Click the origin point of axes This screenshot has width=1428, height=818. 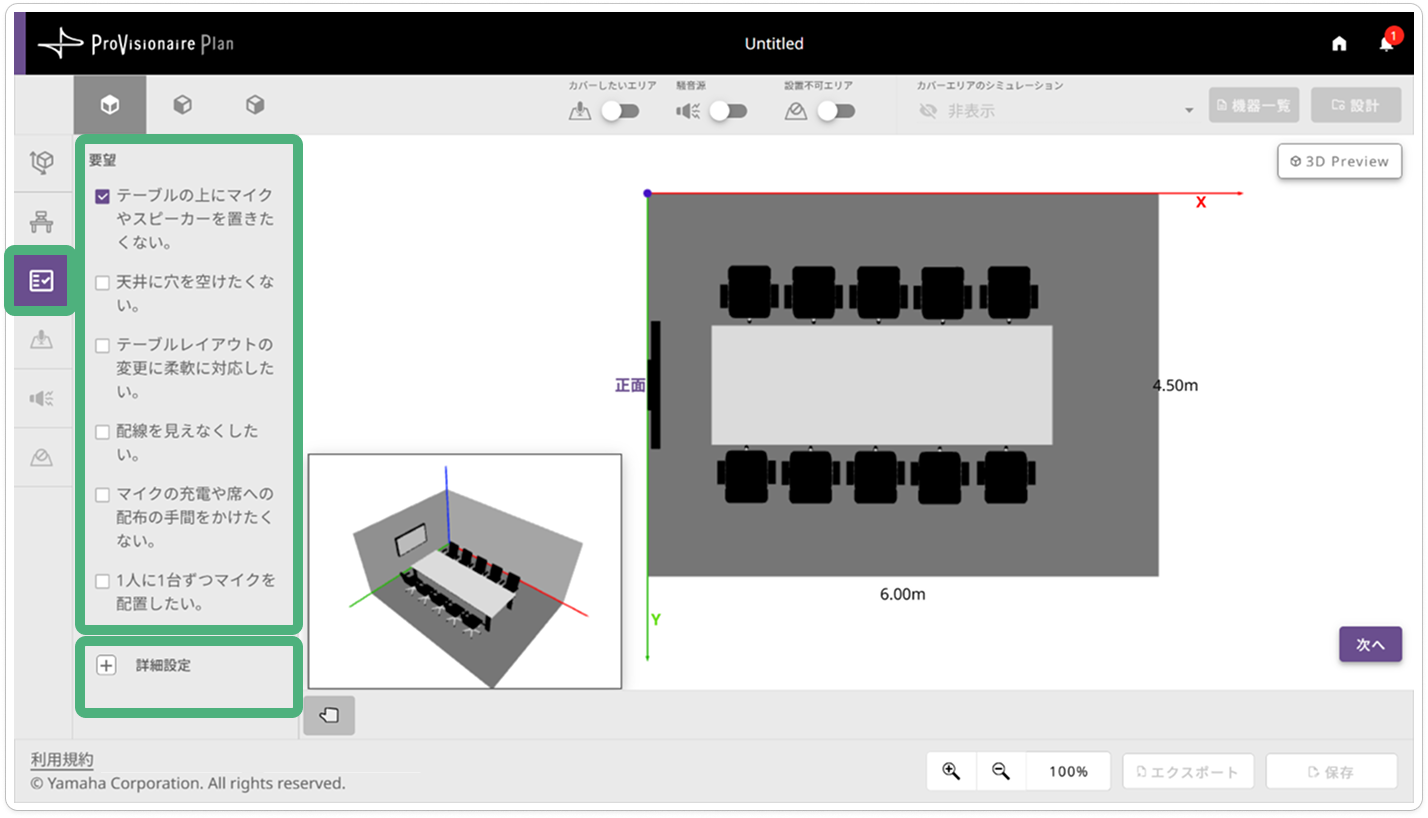point(647,193)
